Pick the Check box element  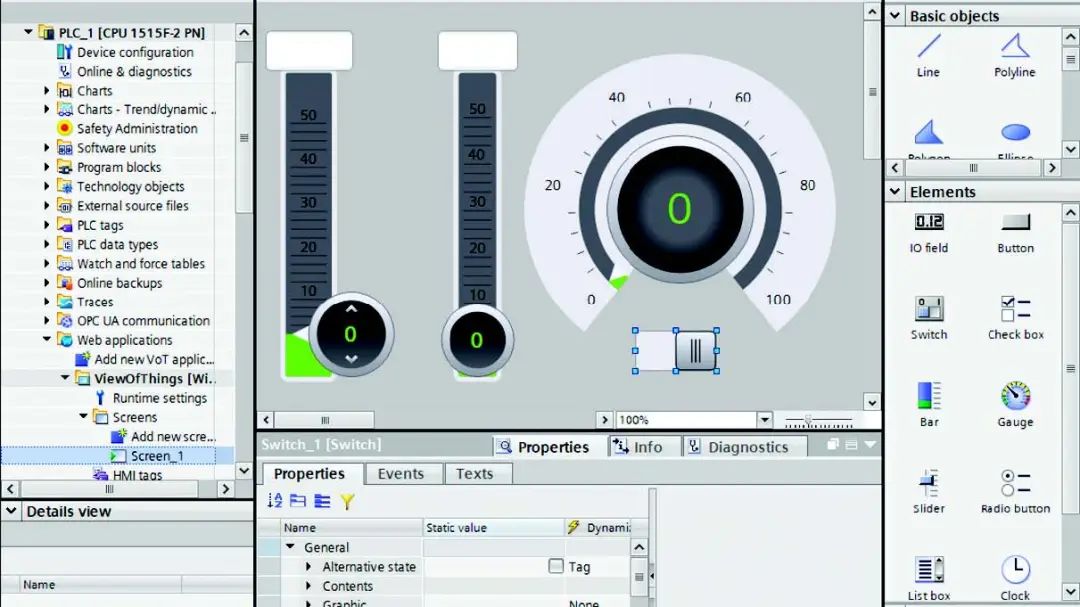click(x=1015, y=318)
